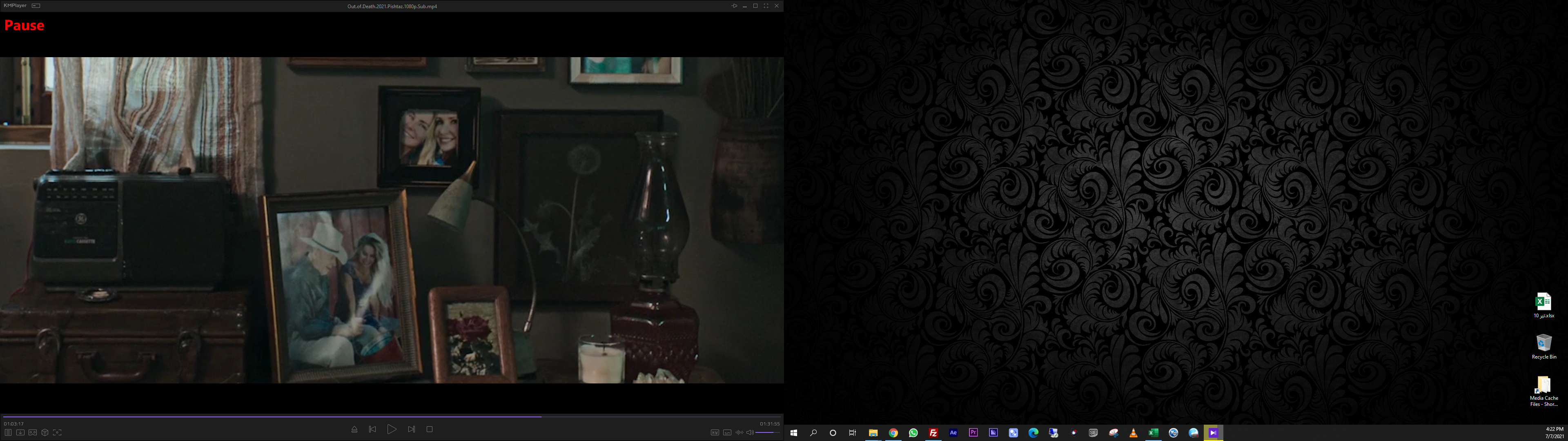Screen dimensions: 1568x441
Task: Toggle HW hardware acceleration button
Action: [x=715, y=432]
